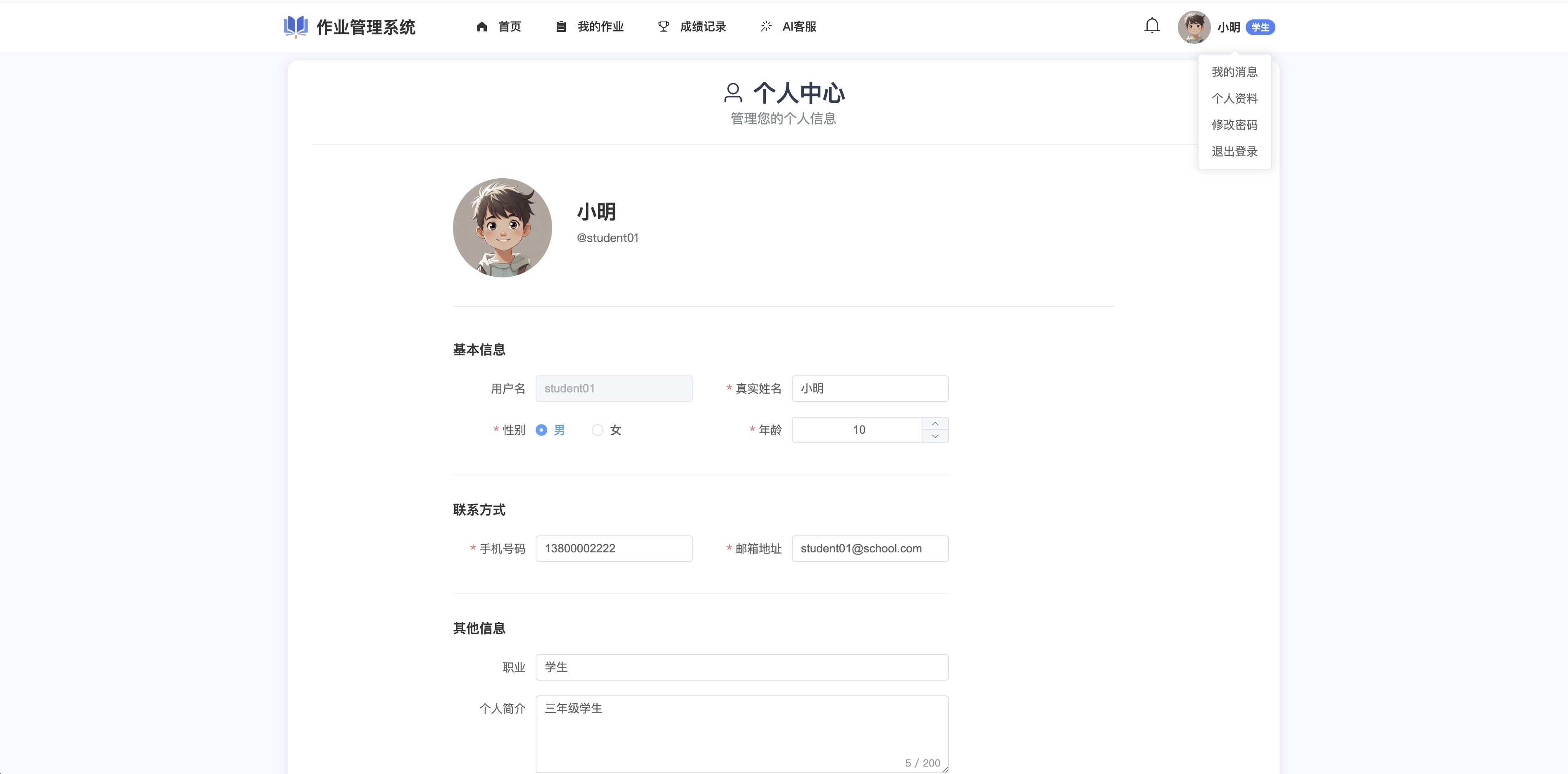Click the sparkle icon beside AI客服

(766, 26)
